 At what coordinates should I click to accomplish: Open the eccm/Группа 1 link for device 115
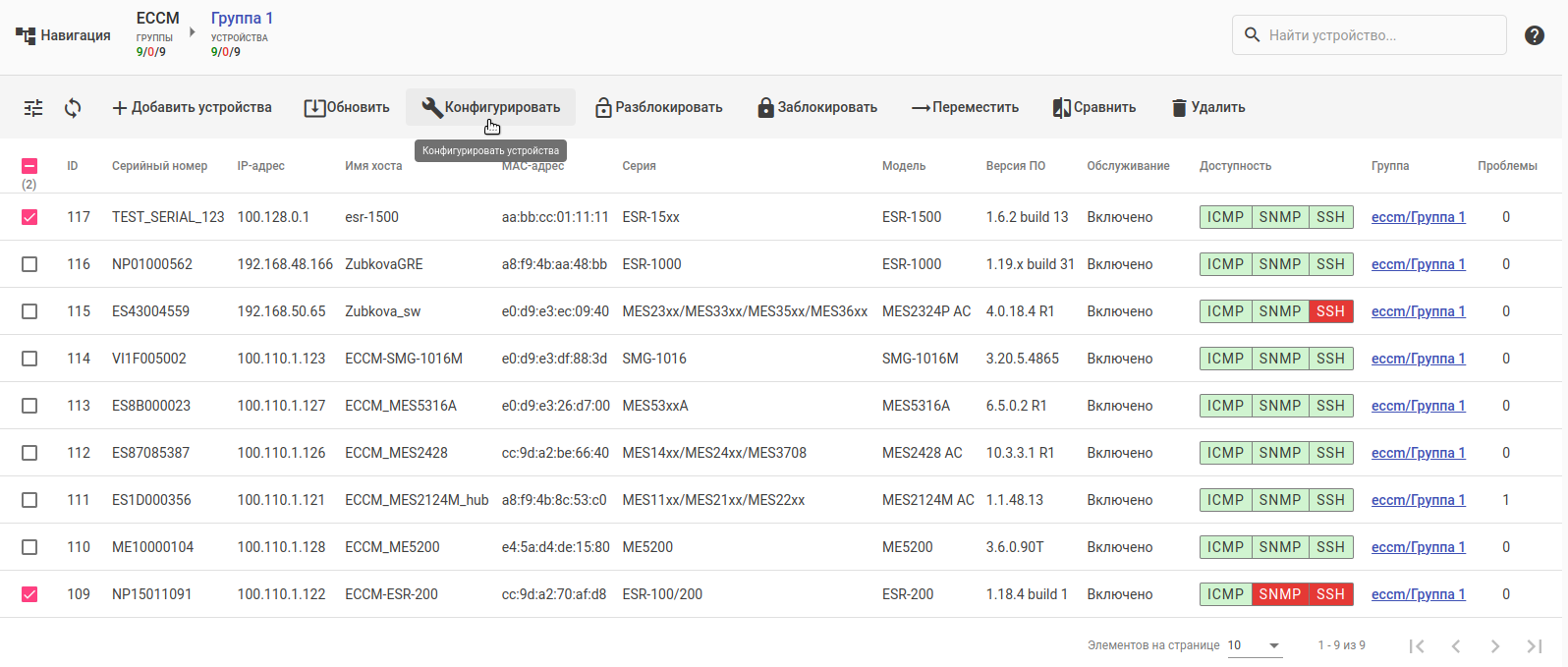1418,311
